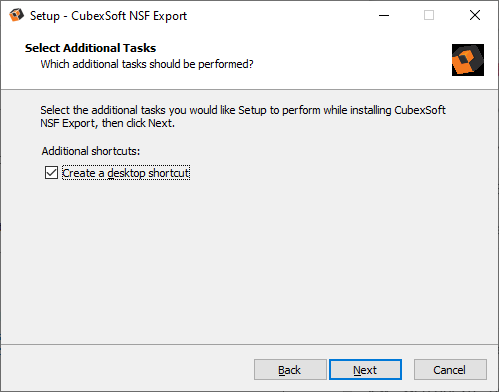Go to the previous step with Back
The width and height of the screenshot is (499, 392).
pyautogui.click(x=290, y=370)
